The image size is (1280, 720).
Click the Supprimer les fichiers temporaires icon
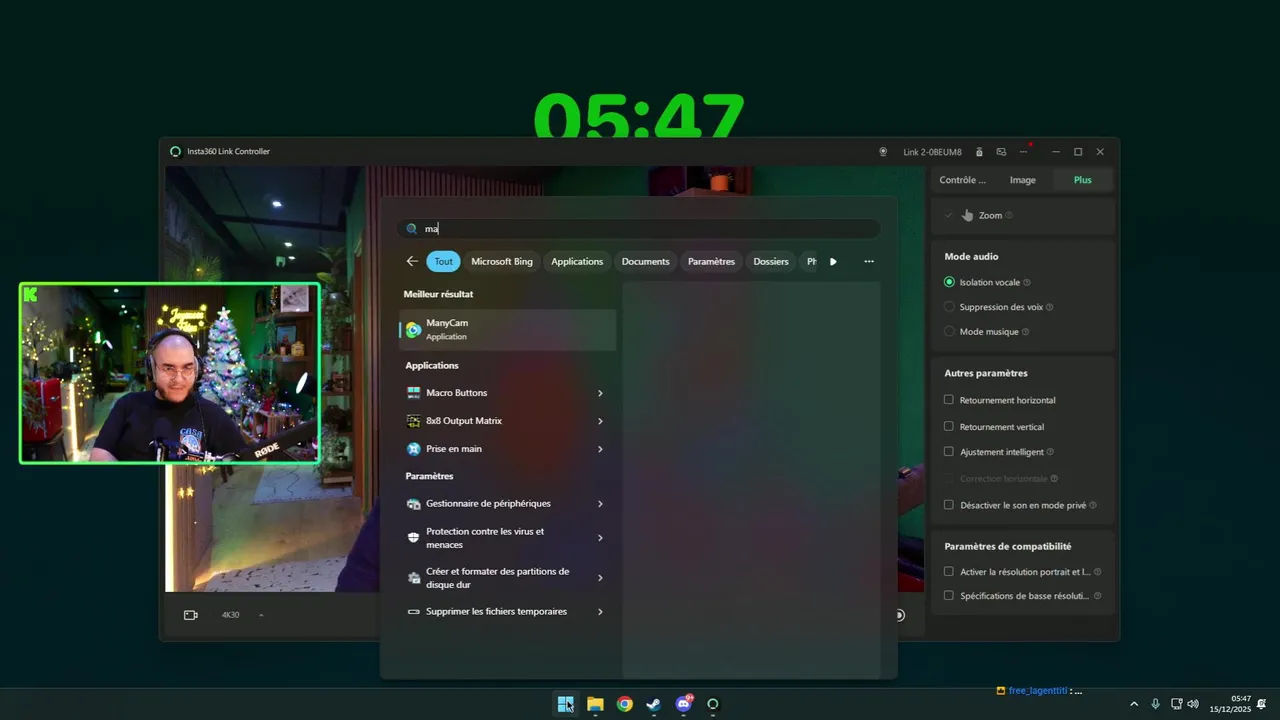pos(414,612)
